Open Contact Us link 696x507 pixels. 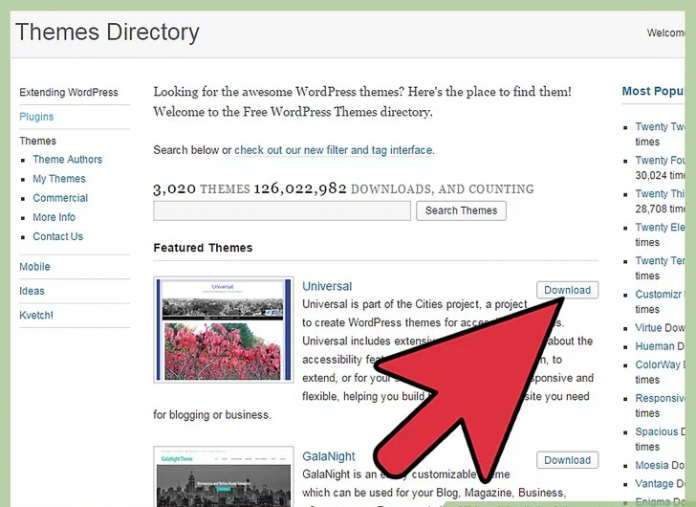click(58, 236)
